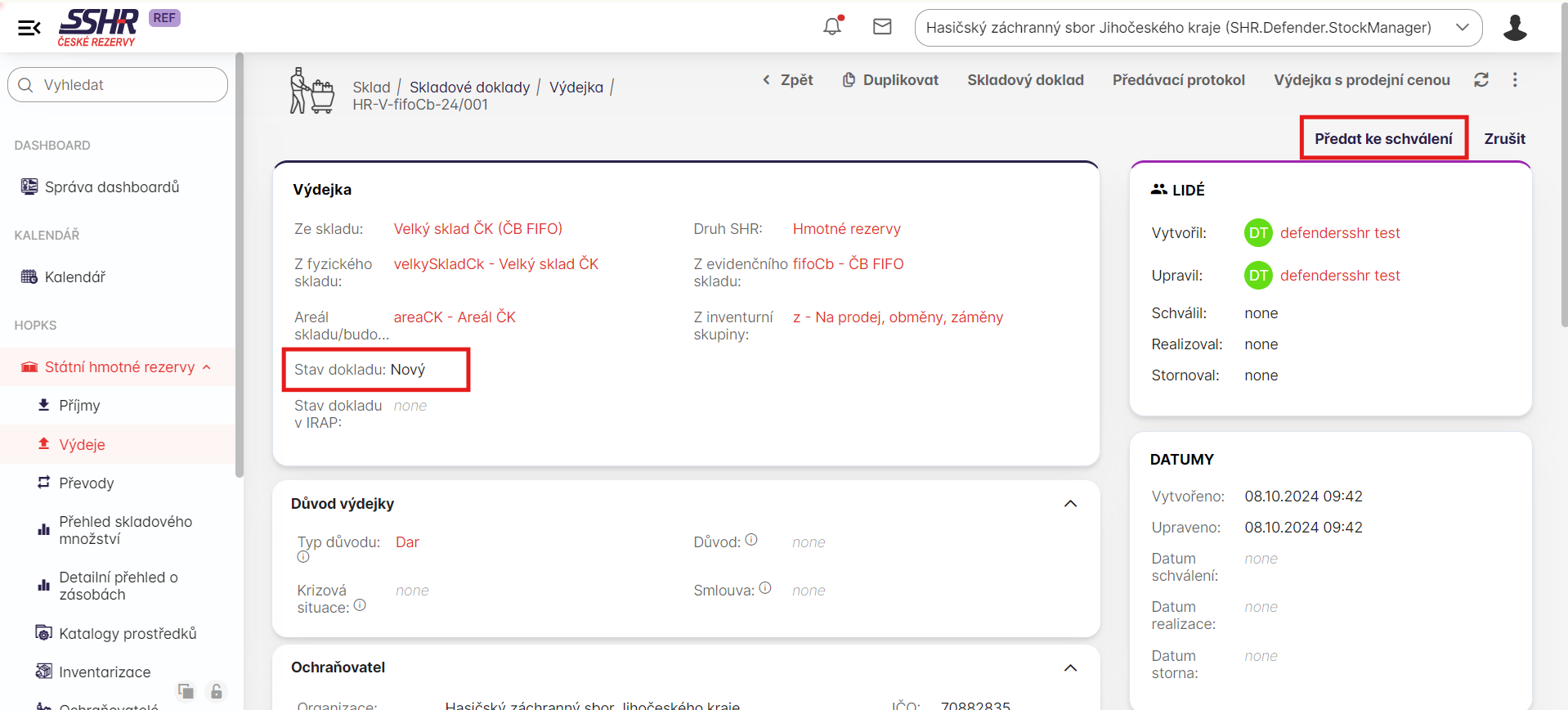Open the user profile avatar
Screen dimensions: 1568x710
(1514, 28)
